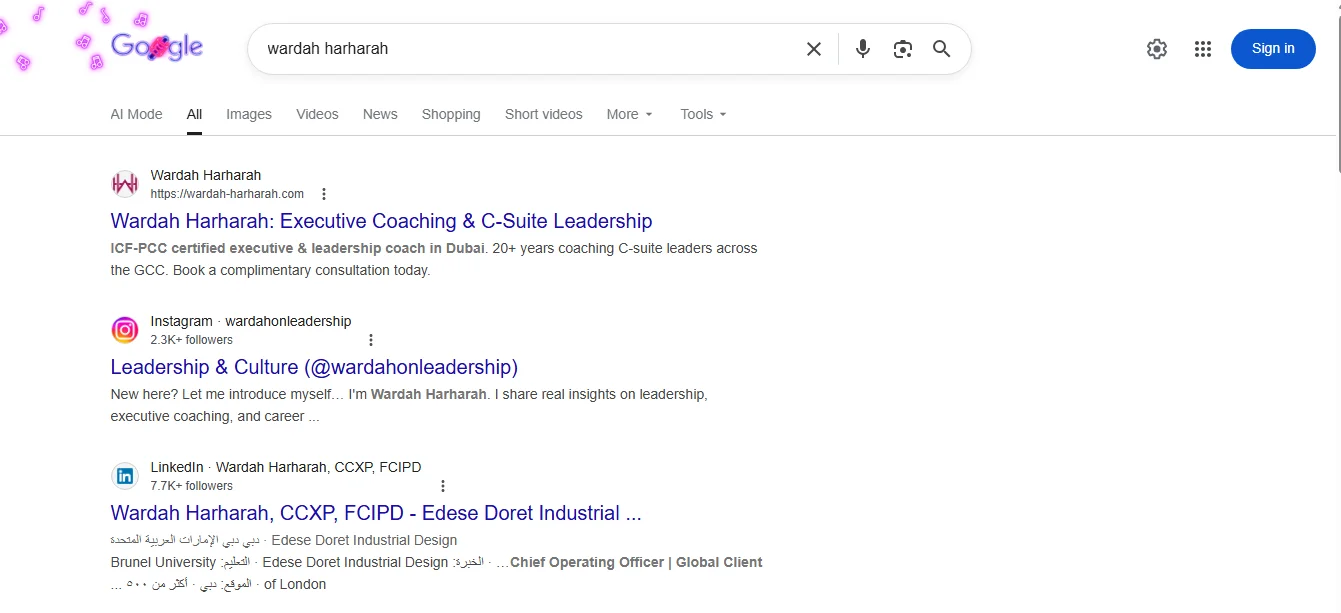Start voice search with microphone icon
1341x613 pixels.
(863, 49)
